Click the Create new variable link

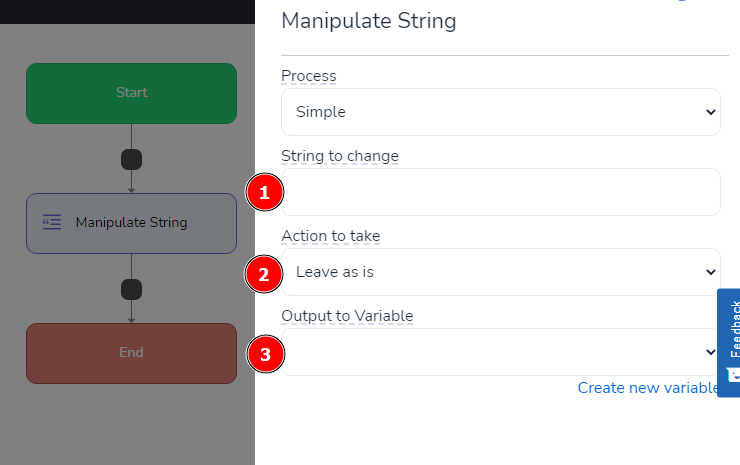tap(648, 388)
